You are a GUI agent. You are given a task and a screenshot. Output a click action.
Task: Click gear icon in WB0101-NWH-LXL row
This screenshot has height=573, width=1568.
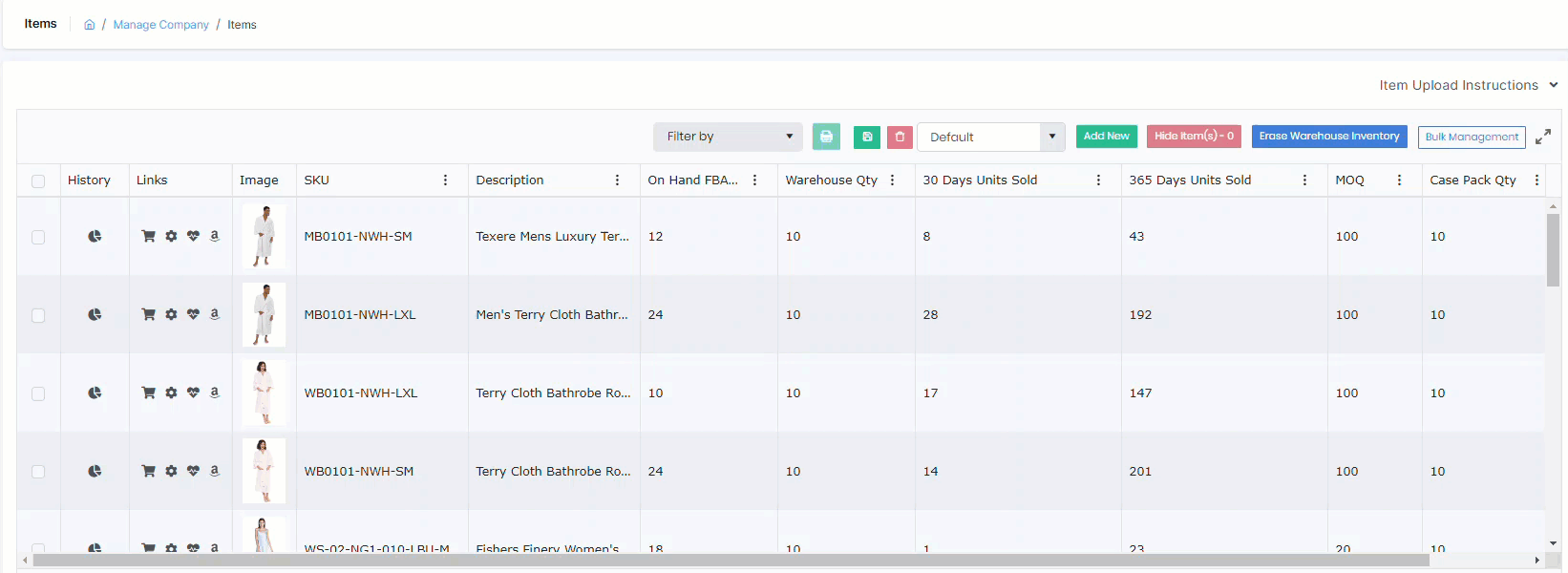pos(171,393)
